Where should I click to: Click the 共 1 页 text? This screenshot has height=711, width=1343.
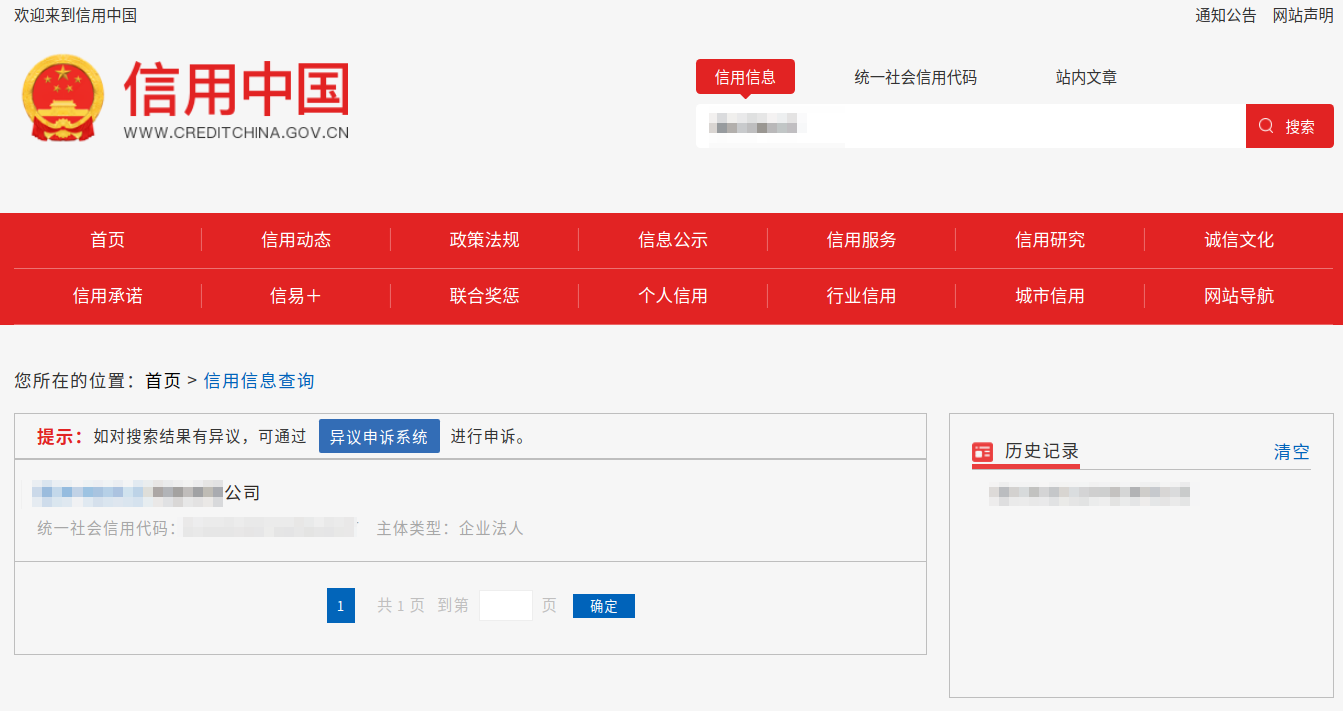pyautogui.click(x=401, y=606)
